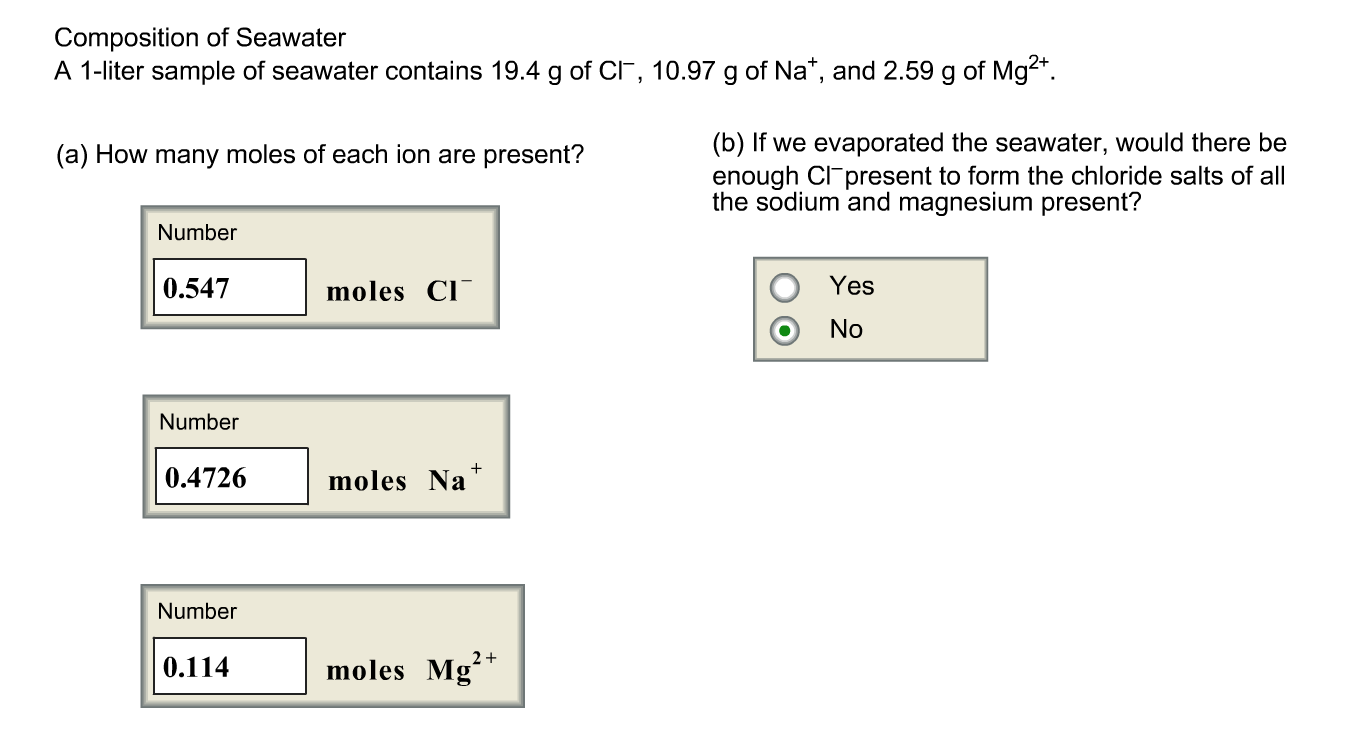Click the Number label above the Mg²⁺ box

pos(197,611)
